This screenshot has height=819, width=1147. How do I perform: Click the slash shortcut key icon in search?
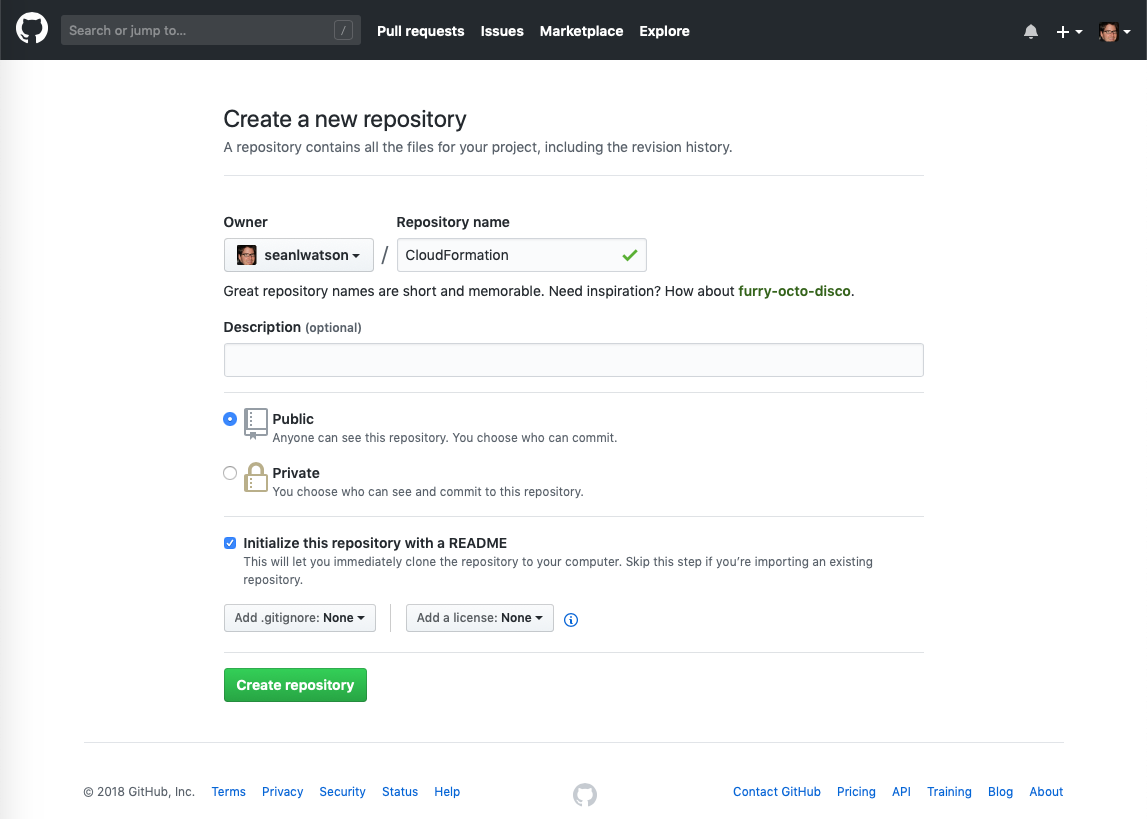343,30
